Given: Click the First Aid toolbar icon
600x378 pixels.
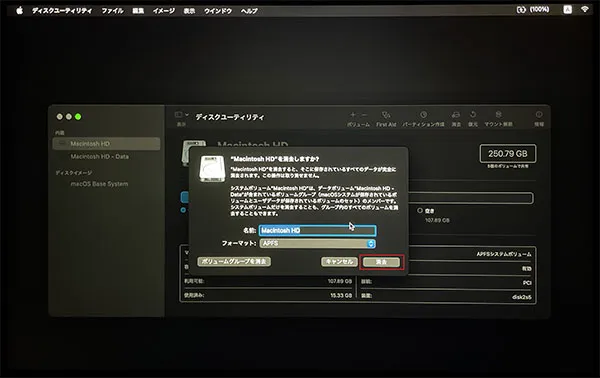Looking at the screenshot, I should tap(386, 115).
